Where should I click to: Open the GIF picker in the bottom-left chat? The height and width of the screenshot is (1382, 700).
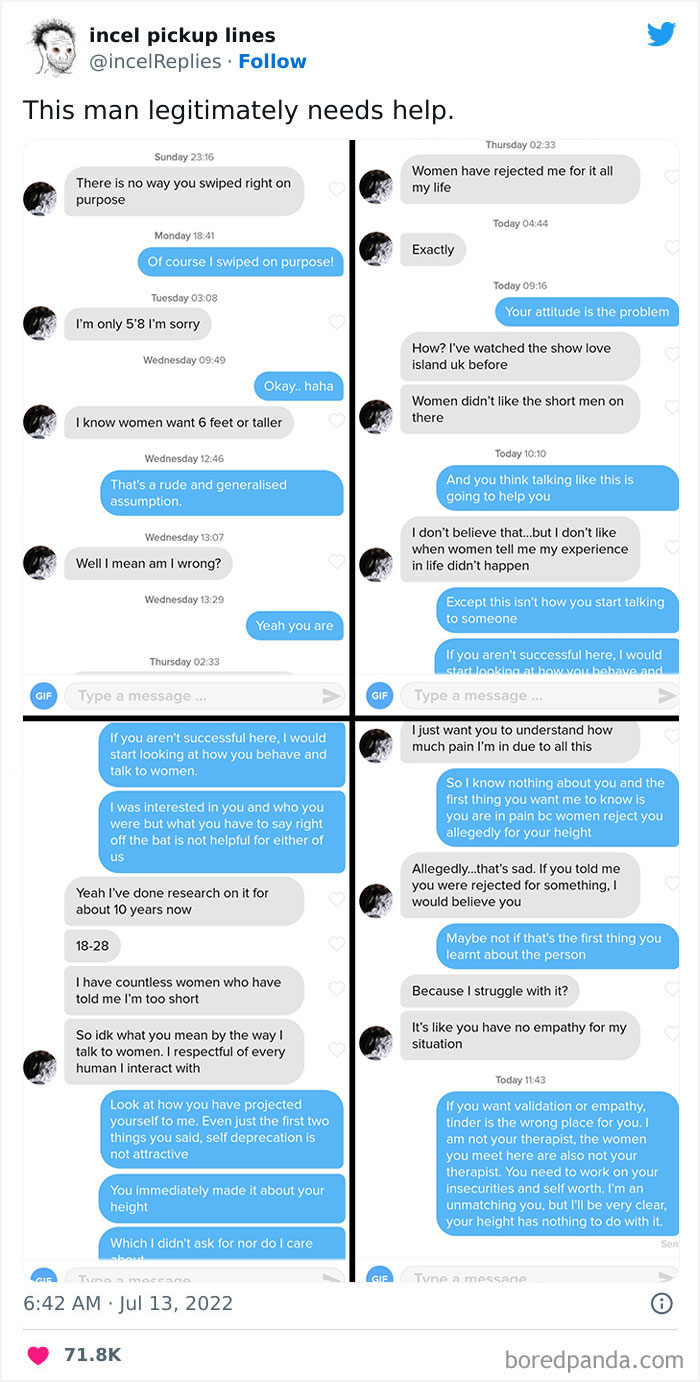click(42, 1277)
